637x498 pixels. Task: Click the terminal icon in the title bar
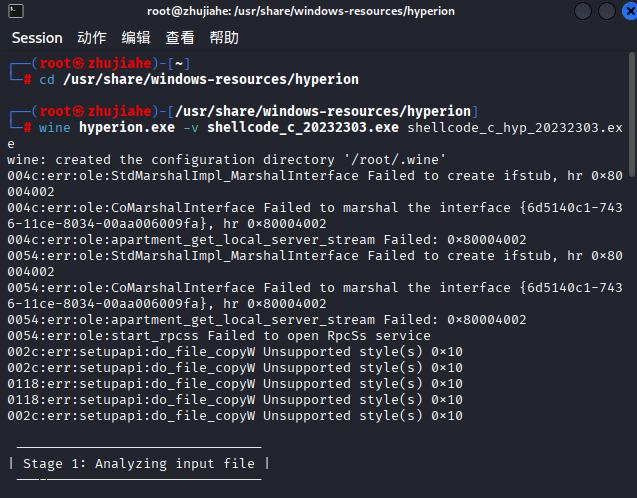16,11
